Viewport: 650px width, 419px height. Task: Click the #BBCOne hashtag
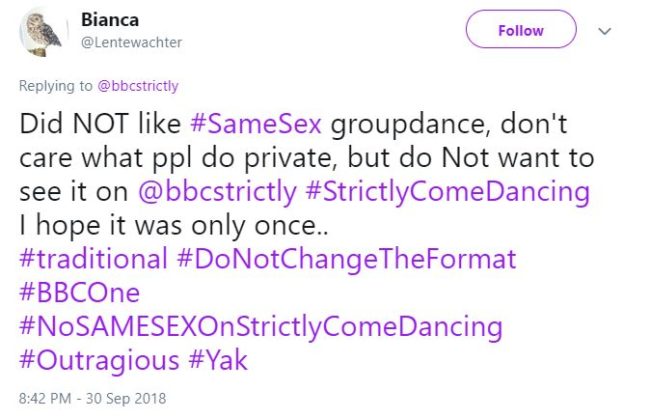(79, 293)
